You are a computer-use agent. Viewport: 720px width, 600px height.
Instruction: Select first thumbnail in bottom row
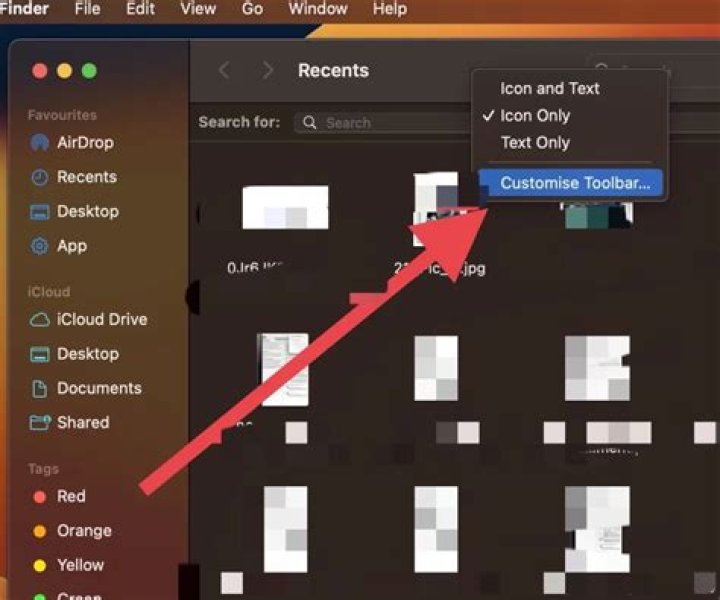(x=286, y=529)
